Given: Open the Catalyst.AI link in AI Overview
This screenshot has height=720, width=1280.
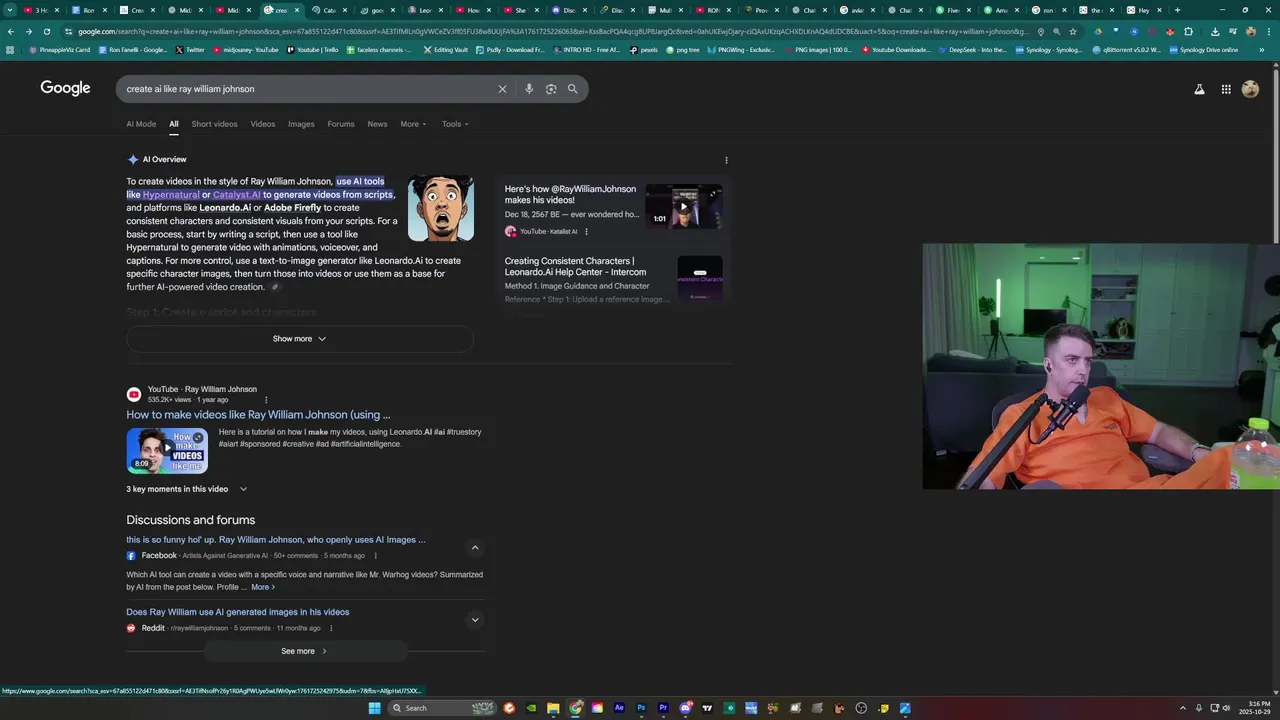Looking at the screenshot, I should click(x=236, y=195).
